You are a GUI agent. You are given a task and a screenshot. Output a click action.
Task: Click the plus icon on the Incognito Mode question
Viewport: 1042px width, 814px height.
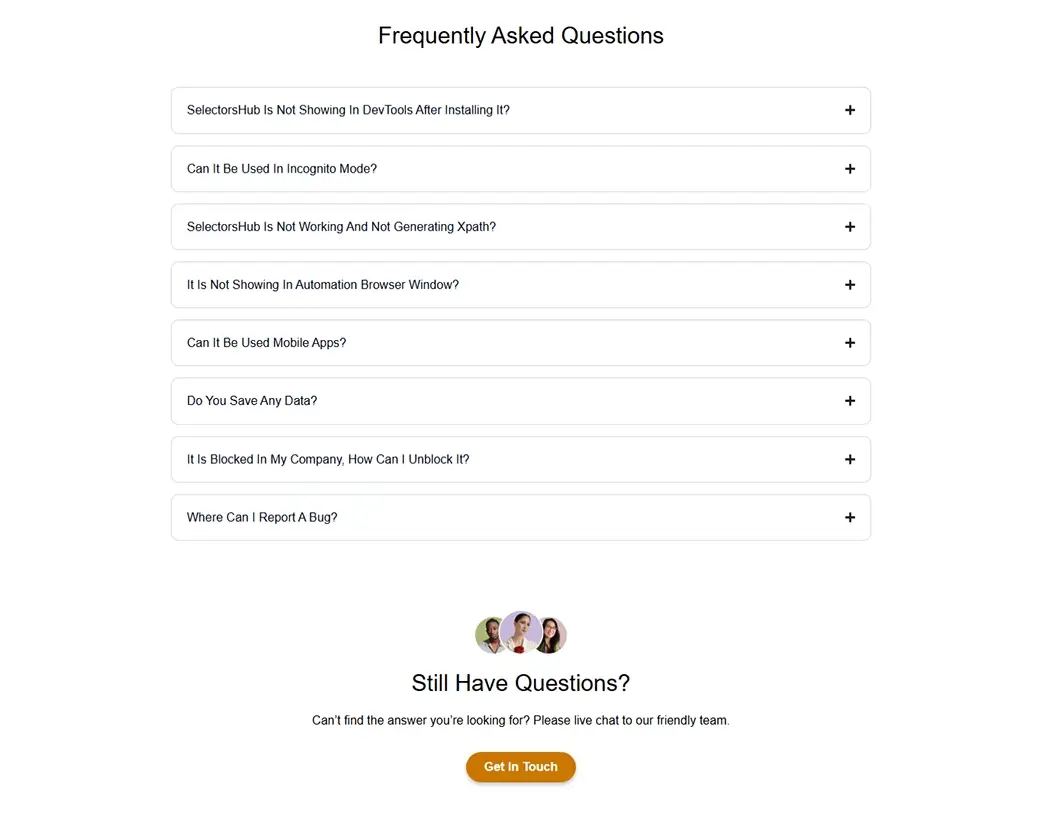click(x=850, y=168)
